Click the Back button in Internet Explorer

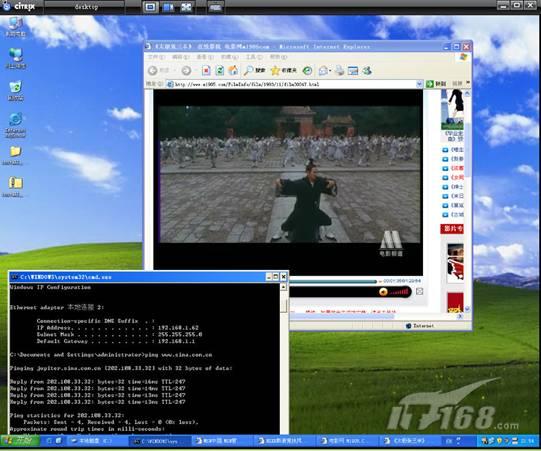(x=159, y=70)
